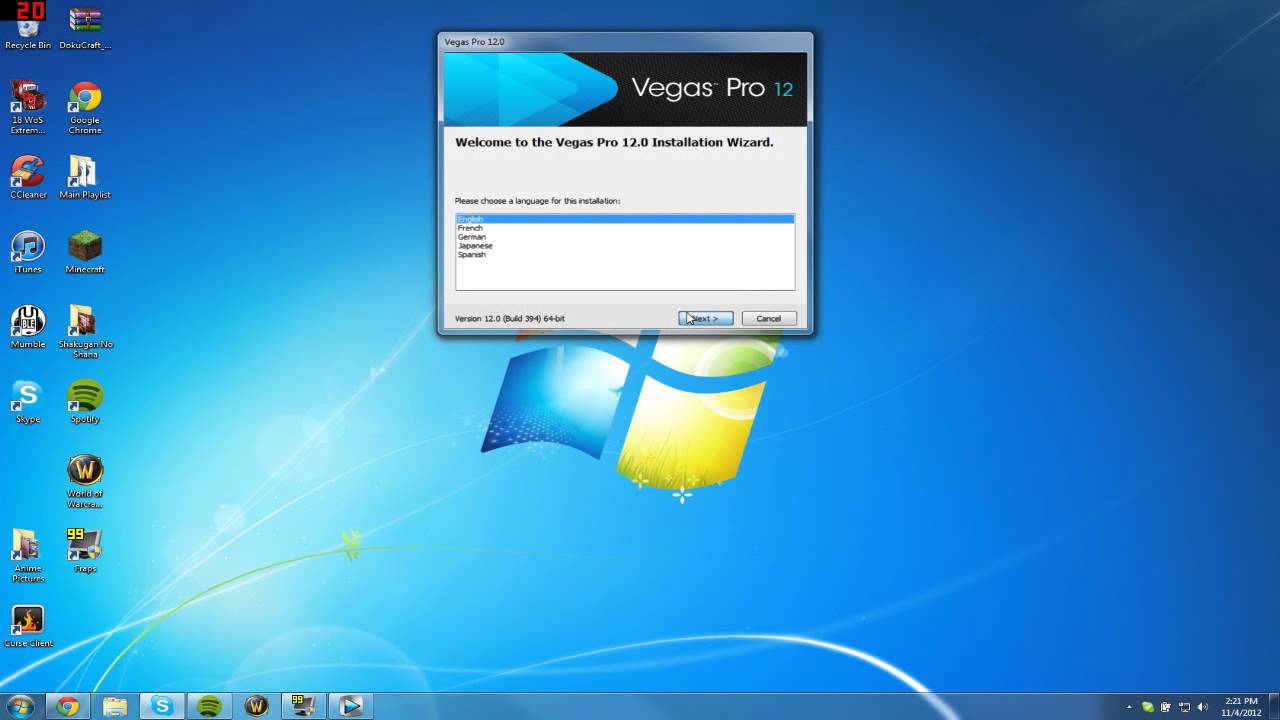
Task: Click Next in the Vegas Pro installer
Action: 706,318
